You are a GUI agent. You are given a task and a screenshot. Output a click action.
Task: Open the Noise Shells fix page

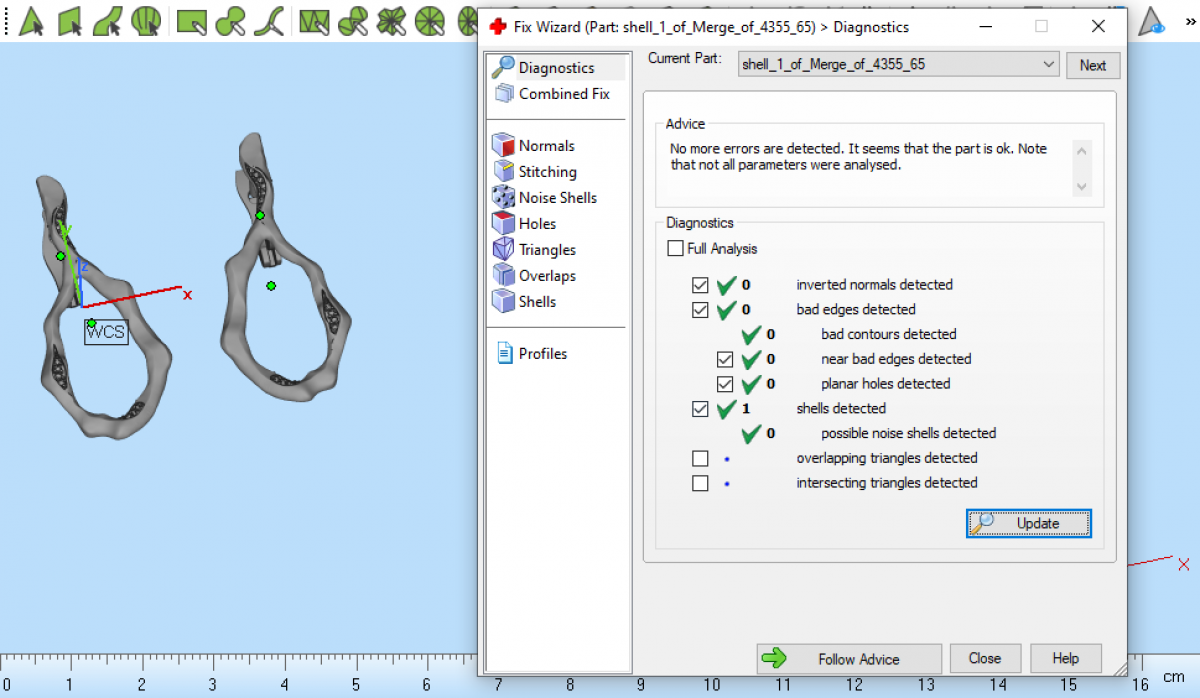point(557,198)
